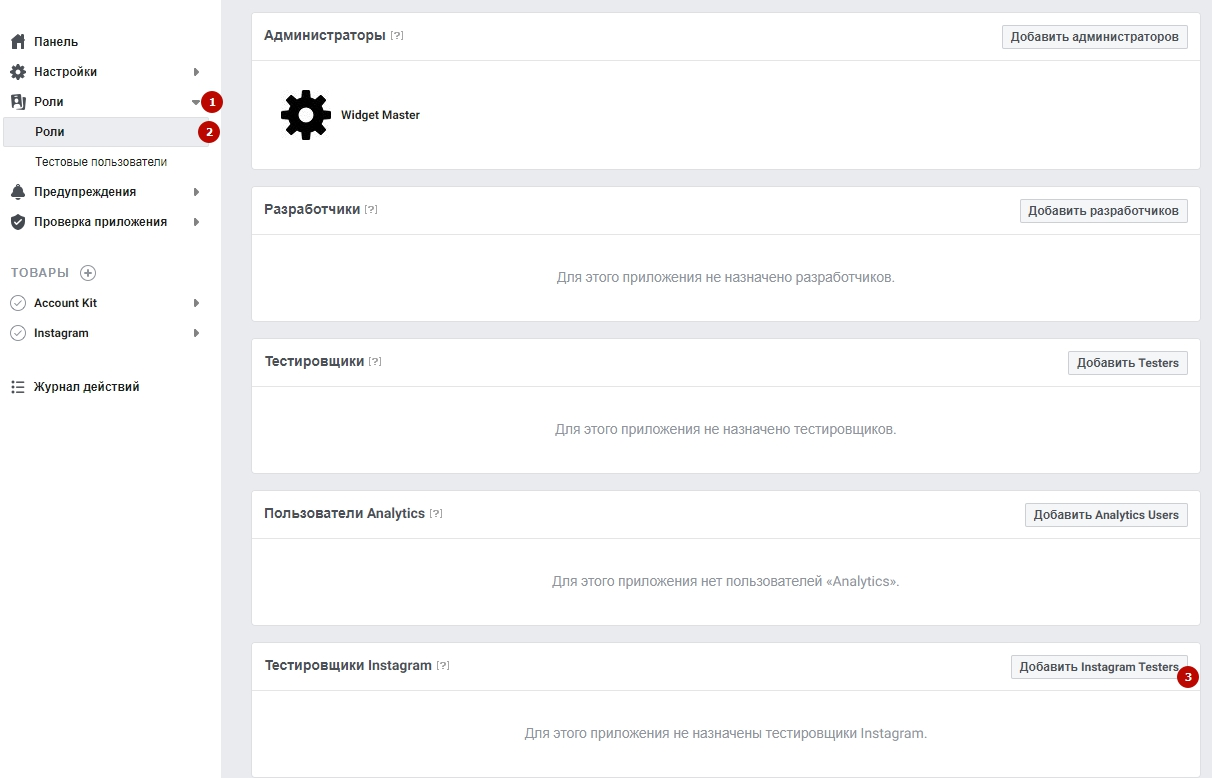Image resolution: width=1212 pixels, height=778 pixels.
Task: Click the Настройки gear icon in sidebar
Action: (x=17, y=72)
